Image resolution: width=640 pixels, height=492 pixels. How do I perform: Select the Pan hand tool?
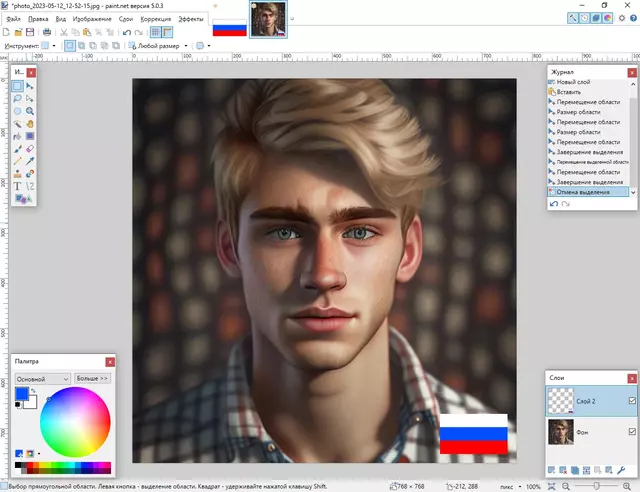30,124
